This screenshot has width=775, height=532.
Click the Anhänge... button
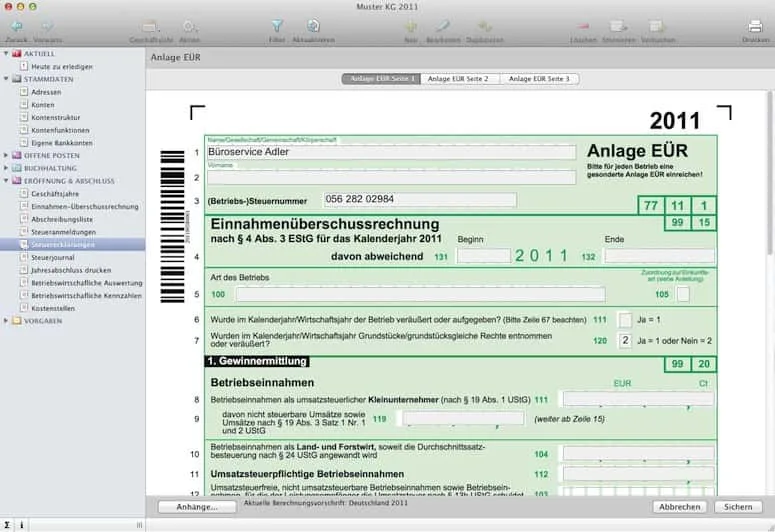coord(197,507)
